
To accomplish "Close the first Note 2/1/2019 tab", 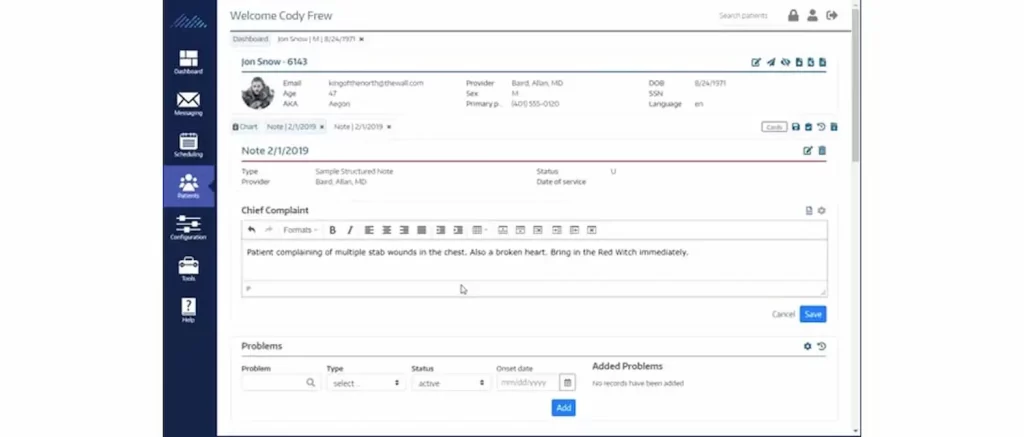I will (x=321, y=127).
